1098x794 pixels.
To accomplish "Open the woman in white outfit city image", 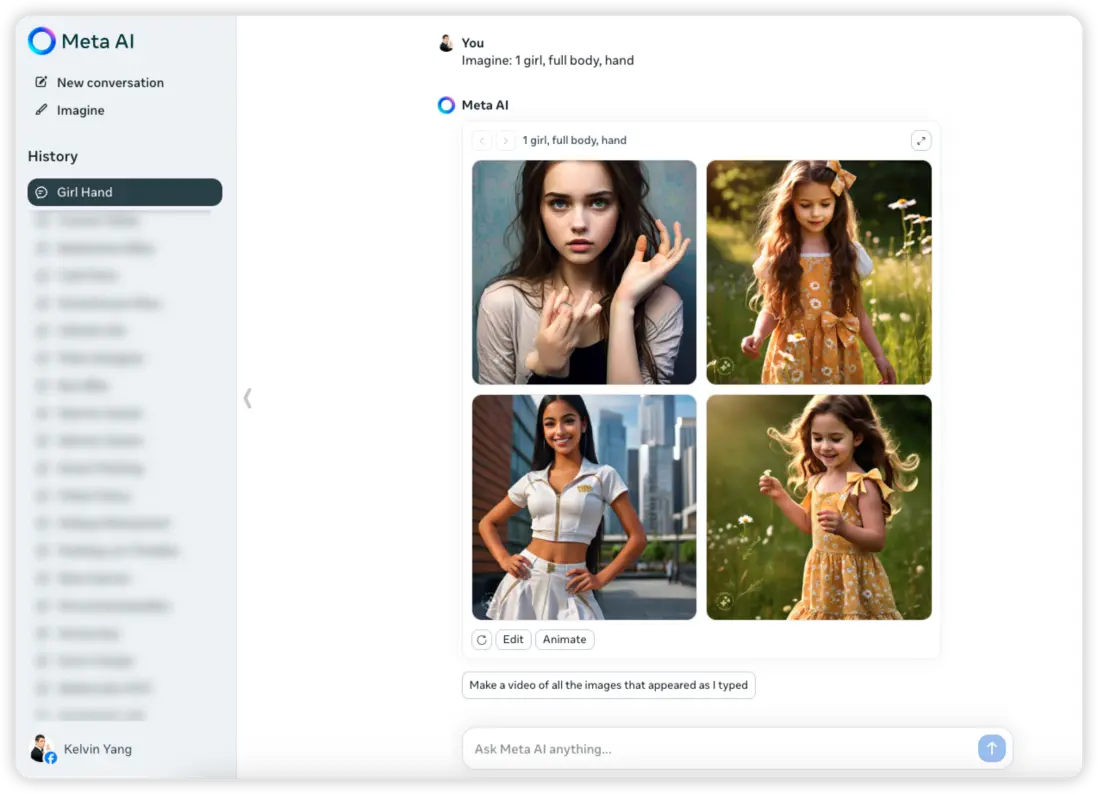I will (x=584, y=507).
